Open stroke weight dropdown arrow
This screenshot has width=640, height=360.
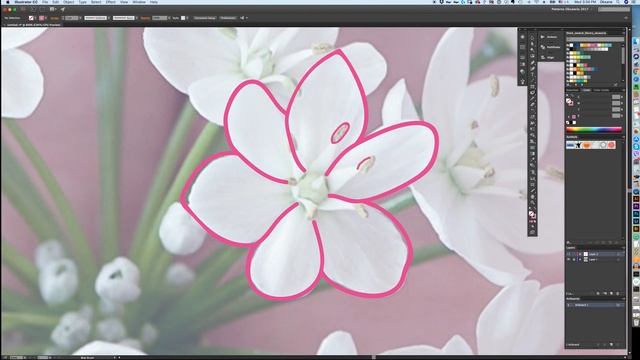(80, 18)
